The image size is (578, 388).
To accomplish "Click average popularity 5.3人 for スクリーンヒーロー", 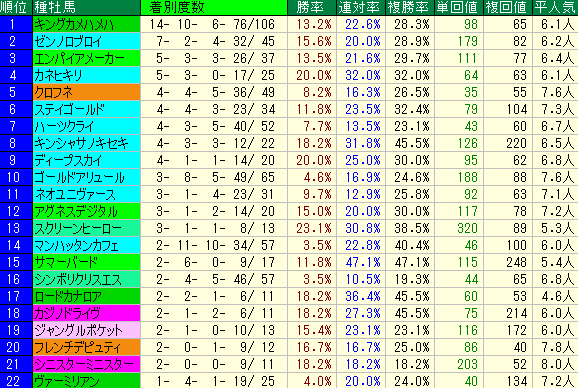I will (x=556, y=228).
